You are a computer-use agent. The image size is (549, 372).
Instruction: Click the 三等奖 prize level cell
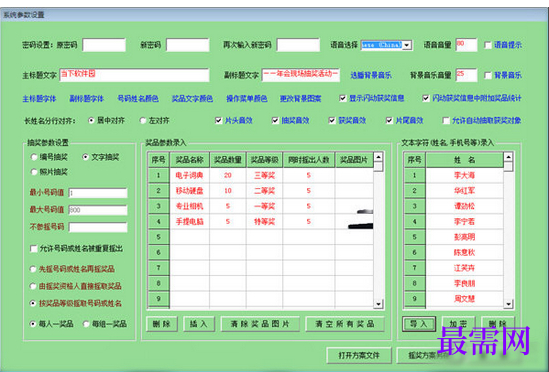265,175
